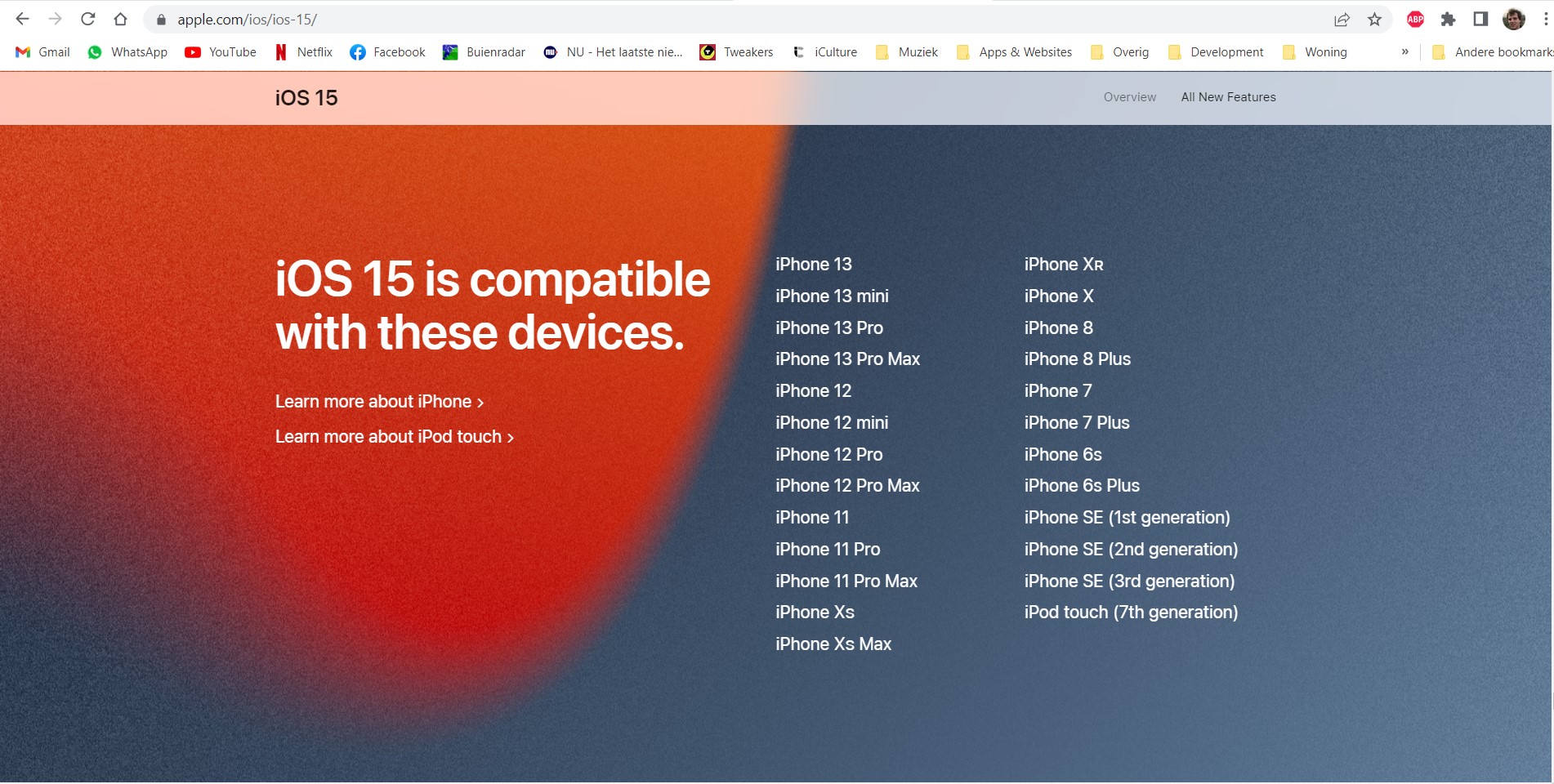The image size is (1554, 784).
Task: Switch to the Overview tab
Action: pos(1130,97)
